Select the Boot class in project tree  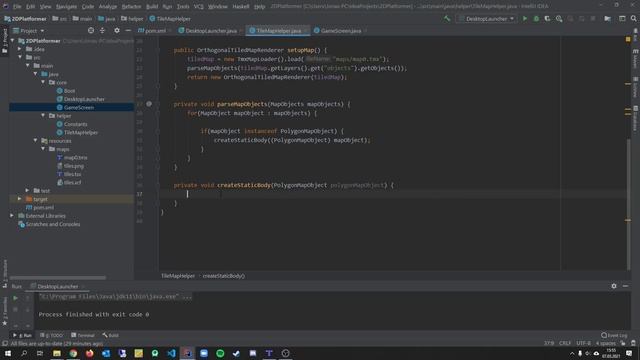pos(69,91)
